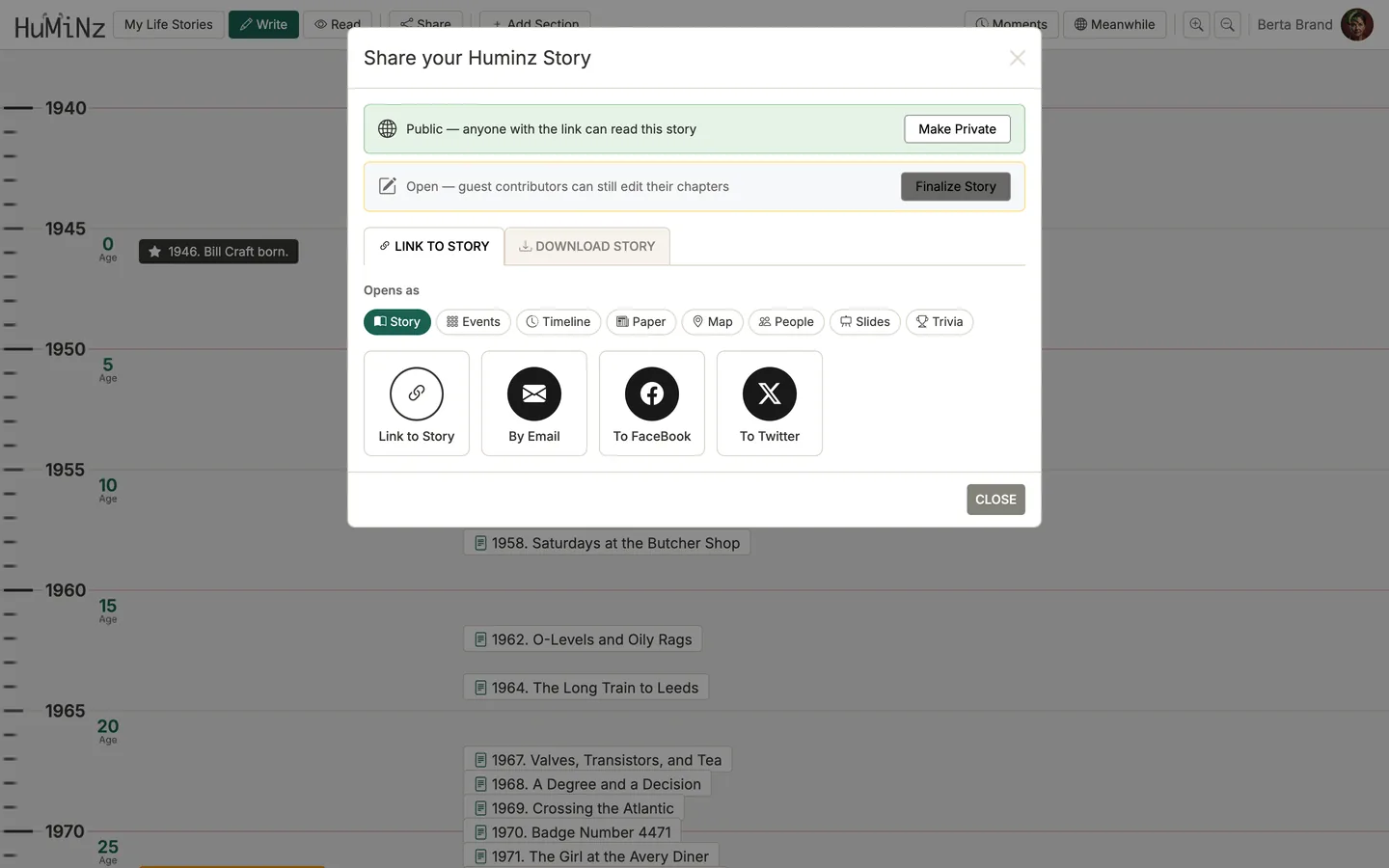Open 1962 O-Levels and Oily Rags chapter
Screen dimensions: 1389x868
point(583,639)
